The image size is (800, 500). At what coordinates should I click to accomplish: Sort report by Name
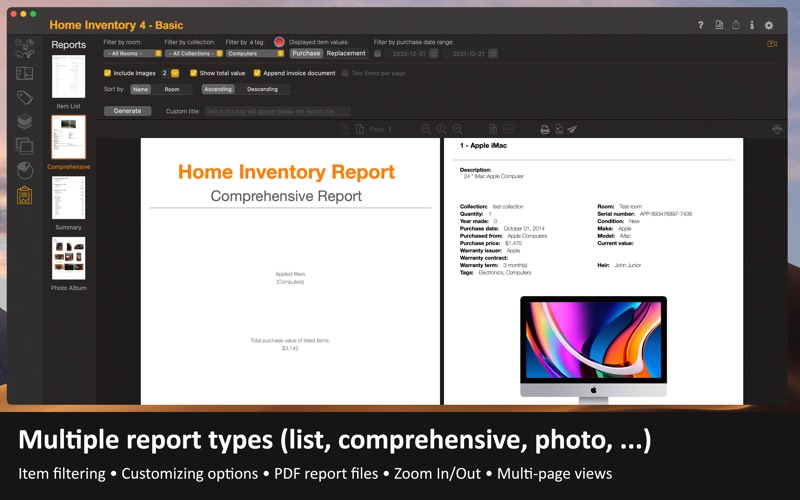coord(140,89)
